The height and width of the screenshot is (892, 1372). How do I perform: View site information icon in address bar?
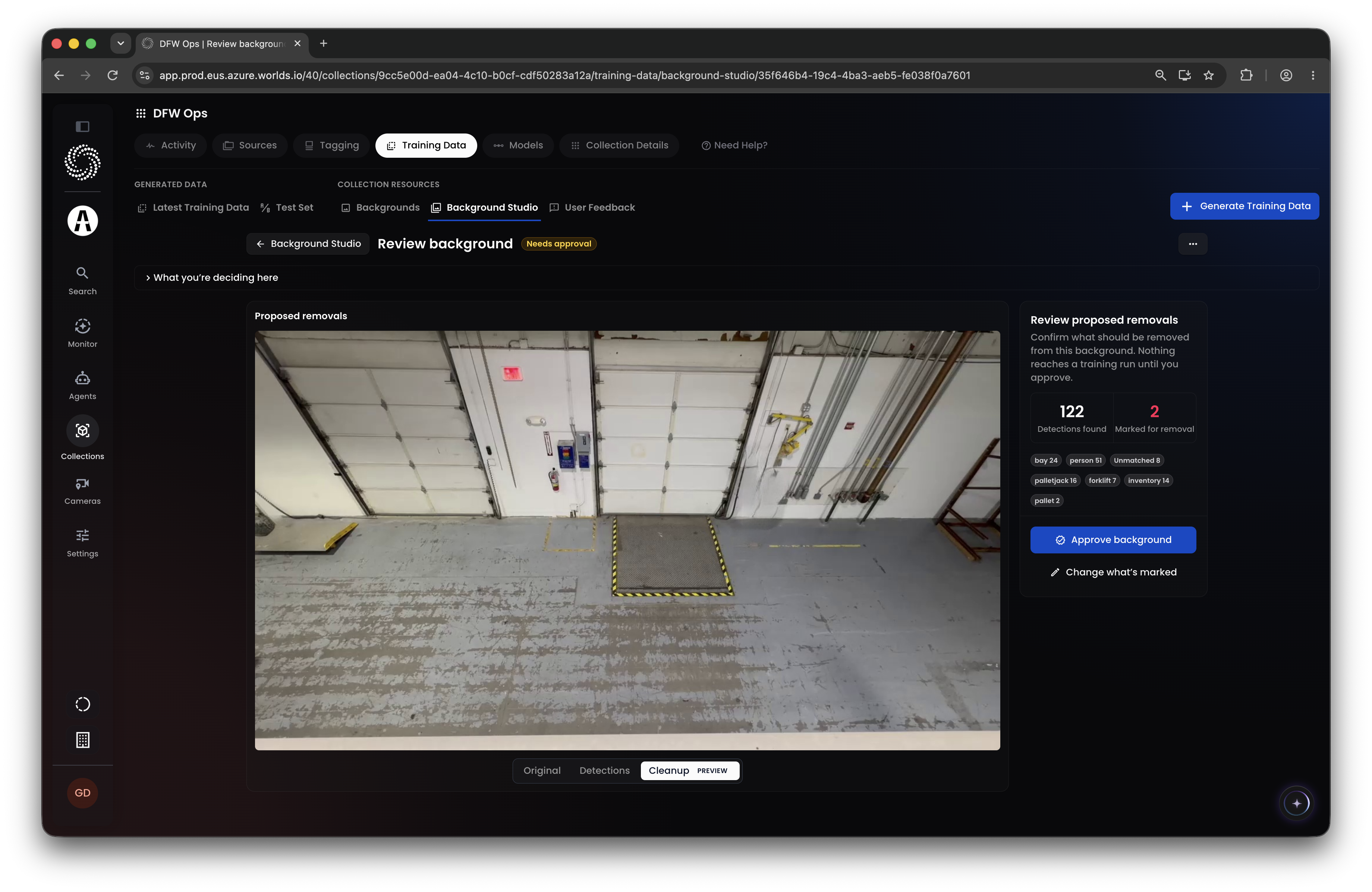tap(145, 76)
